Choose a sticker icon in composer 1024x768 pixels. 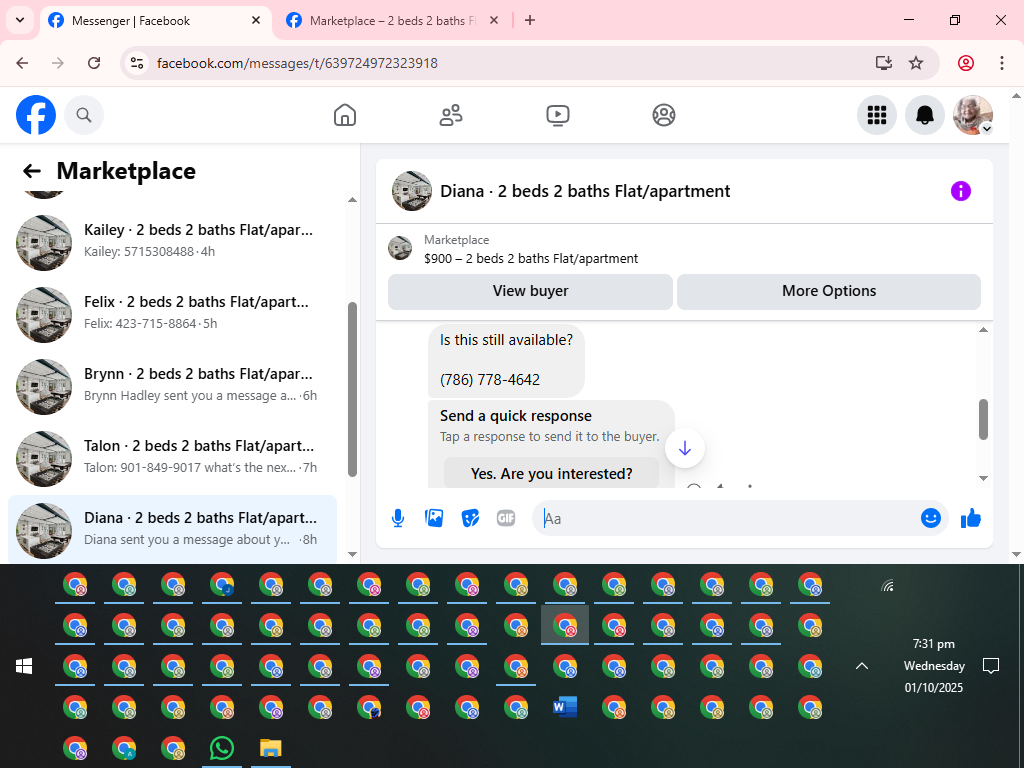[x=470, y=519]
